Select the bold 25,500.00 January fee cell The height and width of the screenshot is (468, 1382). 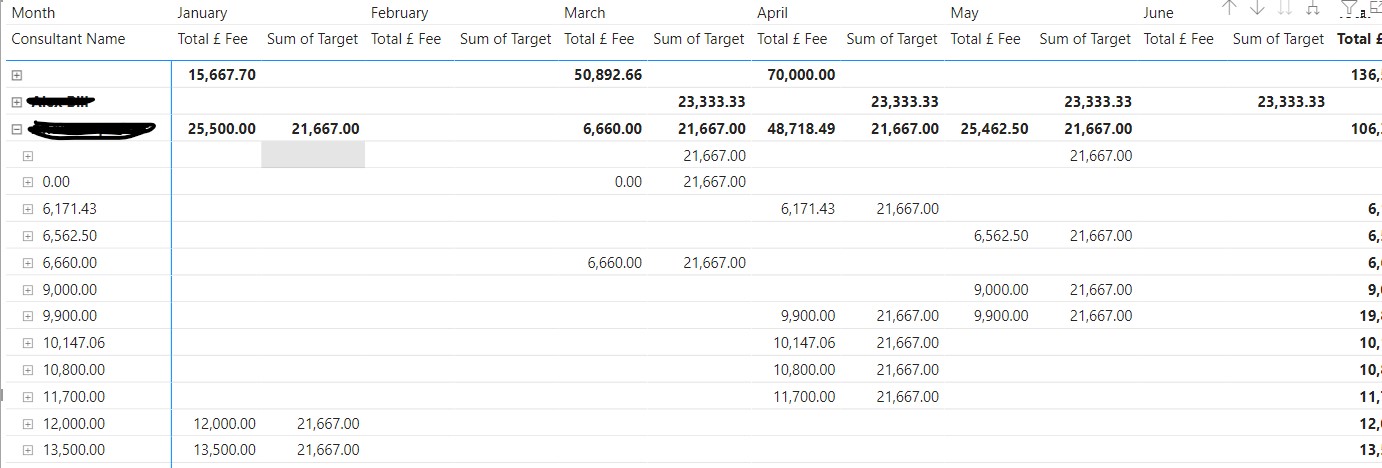coord(221,129)
